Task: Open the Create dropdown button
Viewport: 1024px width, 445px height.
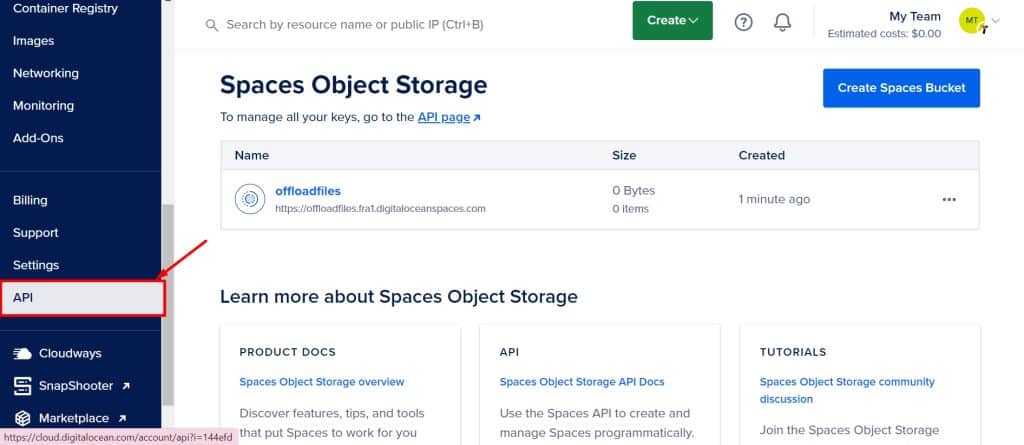Action: click(673, 20)
